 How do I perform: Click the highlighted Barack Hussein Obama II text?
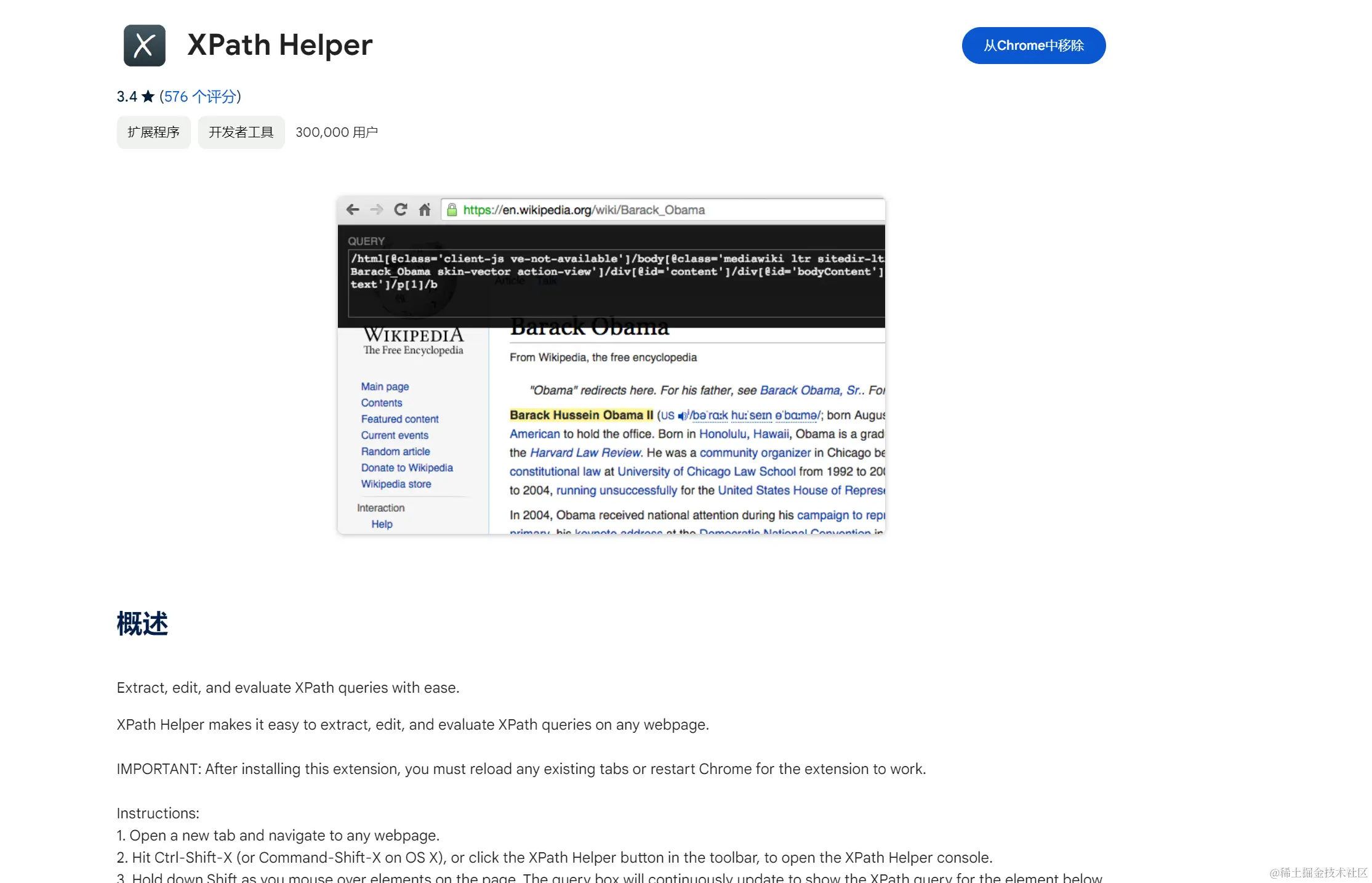581,416
